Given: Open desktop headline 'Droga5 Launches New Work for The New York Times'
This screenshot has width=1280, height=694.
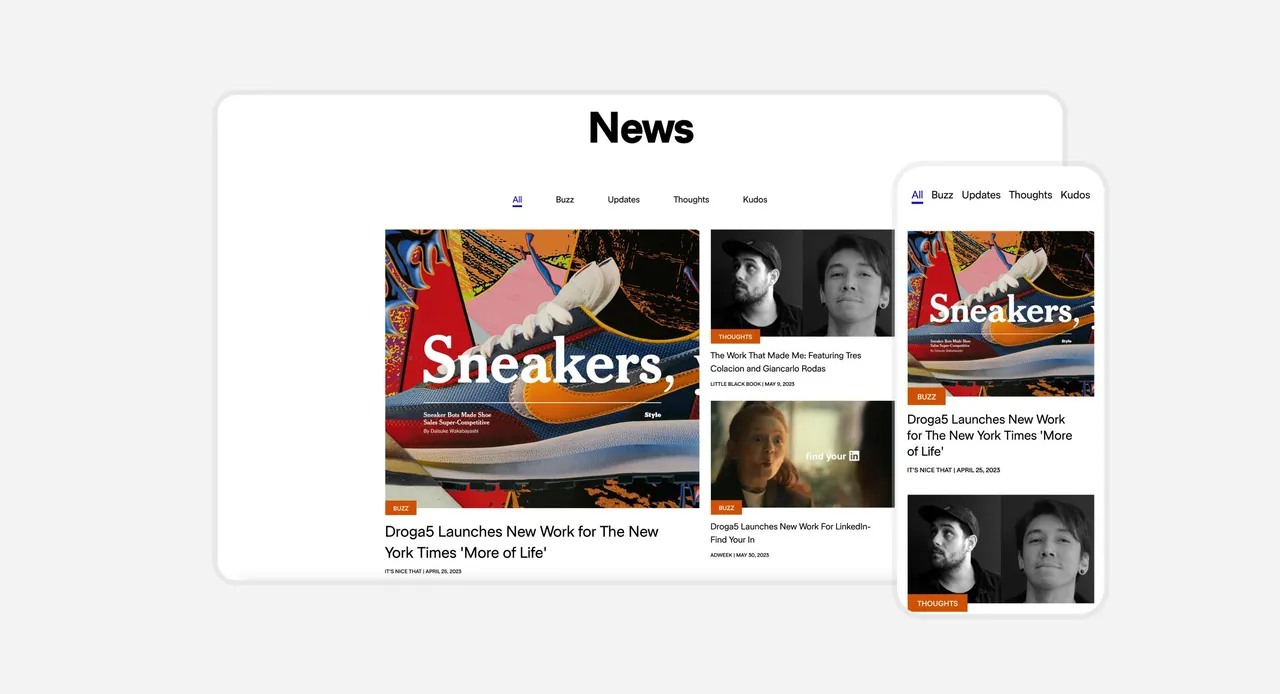Looking at the screenshot, I should pyautogui.click(x=521, y=542).
